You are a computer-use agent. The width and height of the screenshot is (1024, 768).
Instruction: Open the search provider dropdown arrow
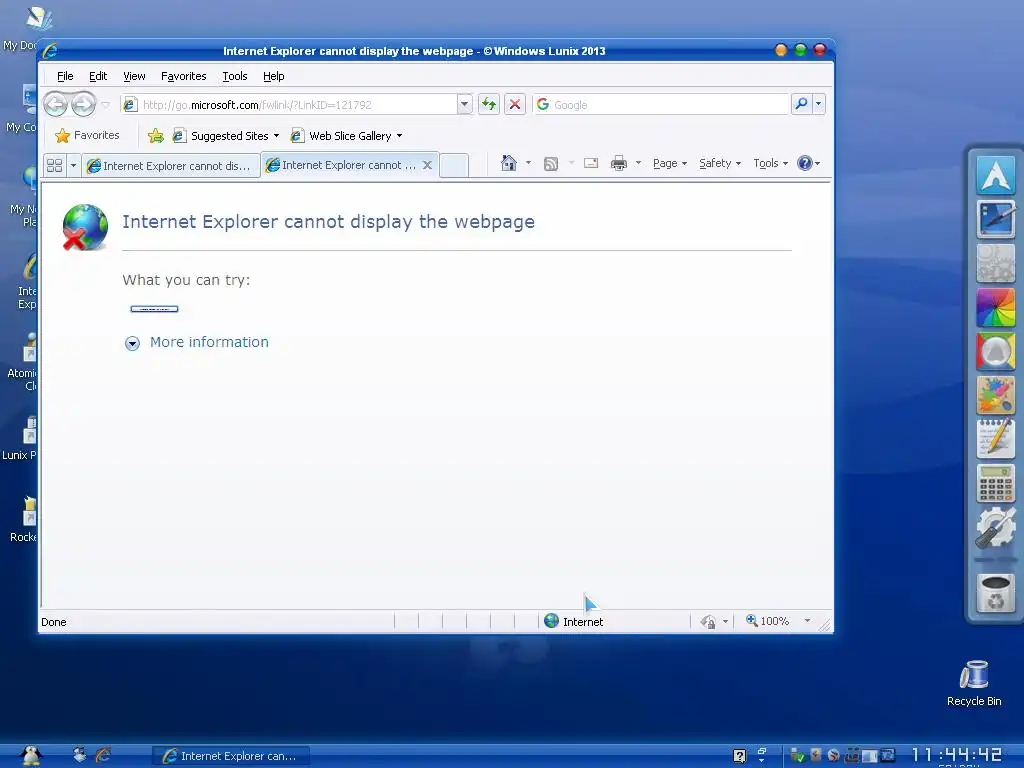(818, 104)
